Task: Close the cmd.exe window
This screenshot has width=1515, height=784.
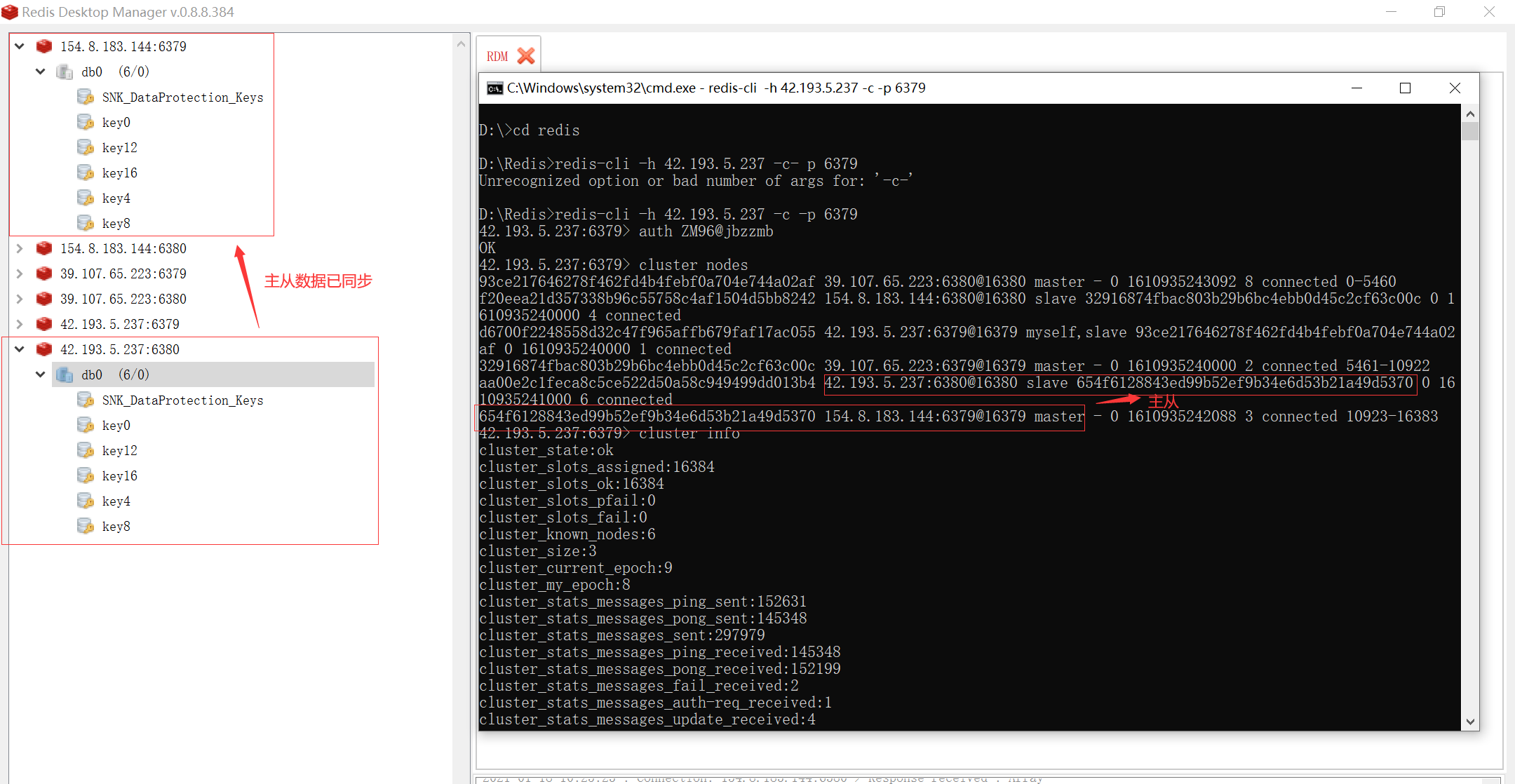Action: [1455, 88]
